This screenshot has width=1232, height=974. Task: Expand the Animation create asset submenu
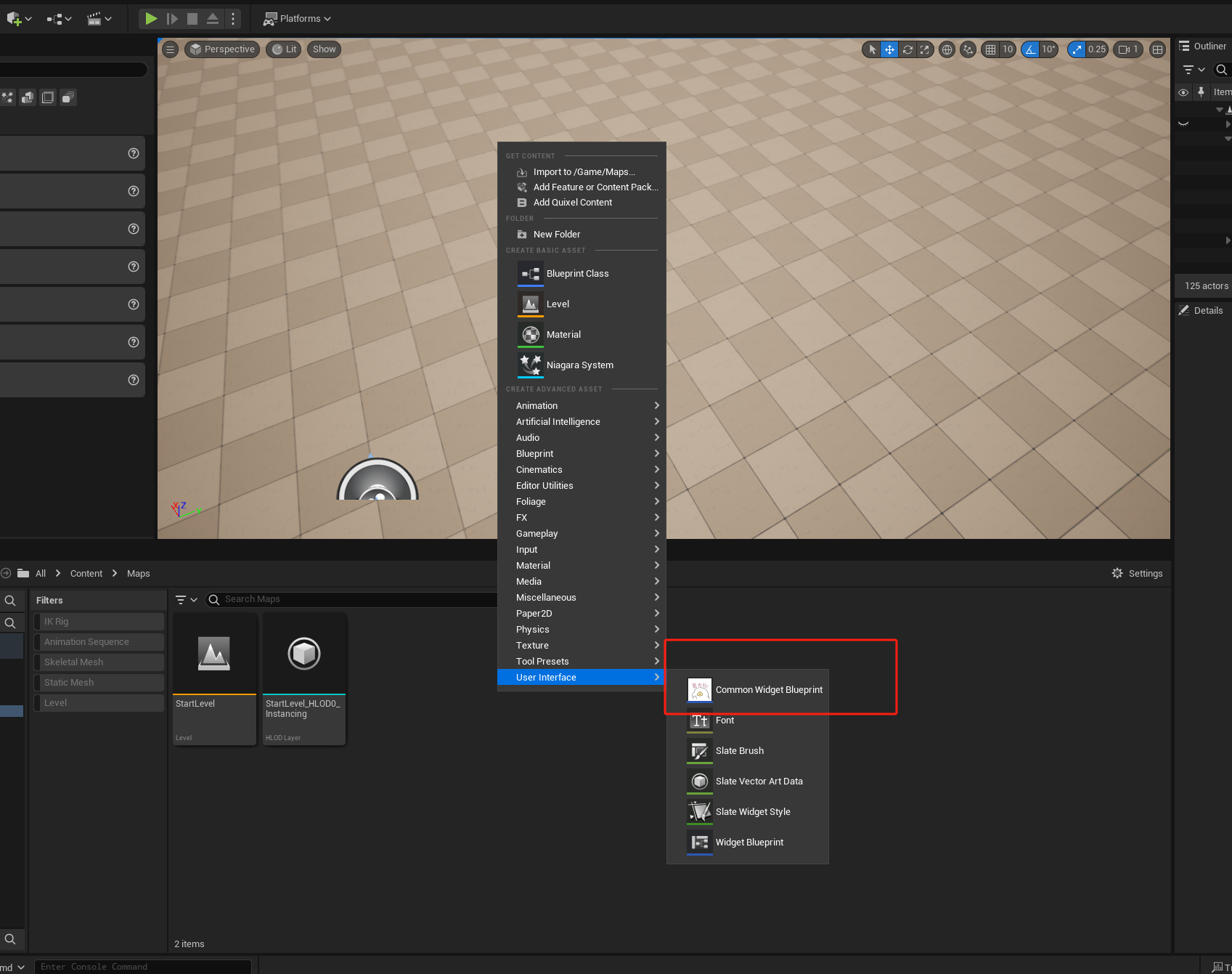coord(537,405)
